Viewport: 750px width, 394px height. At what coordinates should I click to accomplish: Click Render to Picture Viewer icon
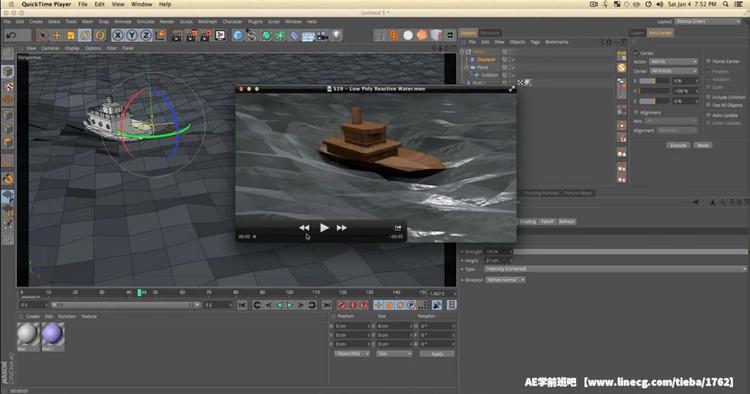coord(191,35)
